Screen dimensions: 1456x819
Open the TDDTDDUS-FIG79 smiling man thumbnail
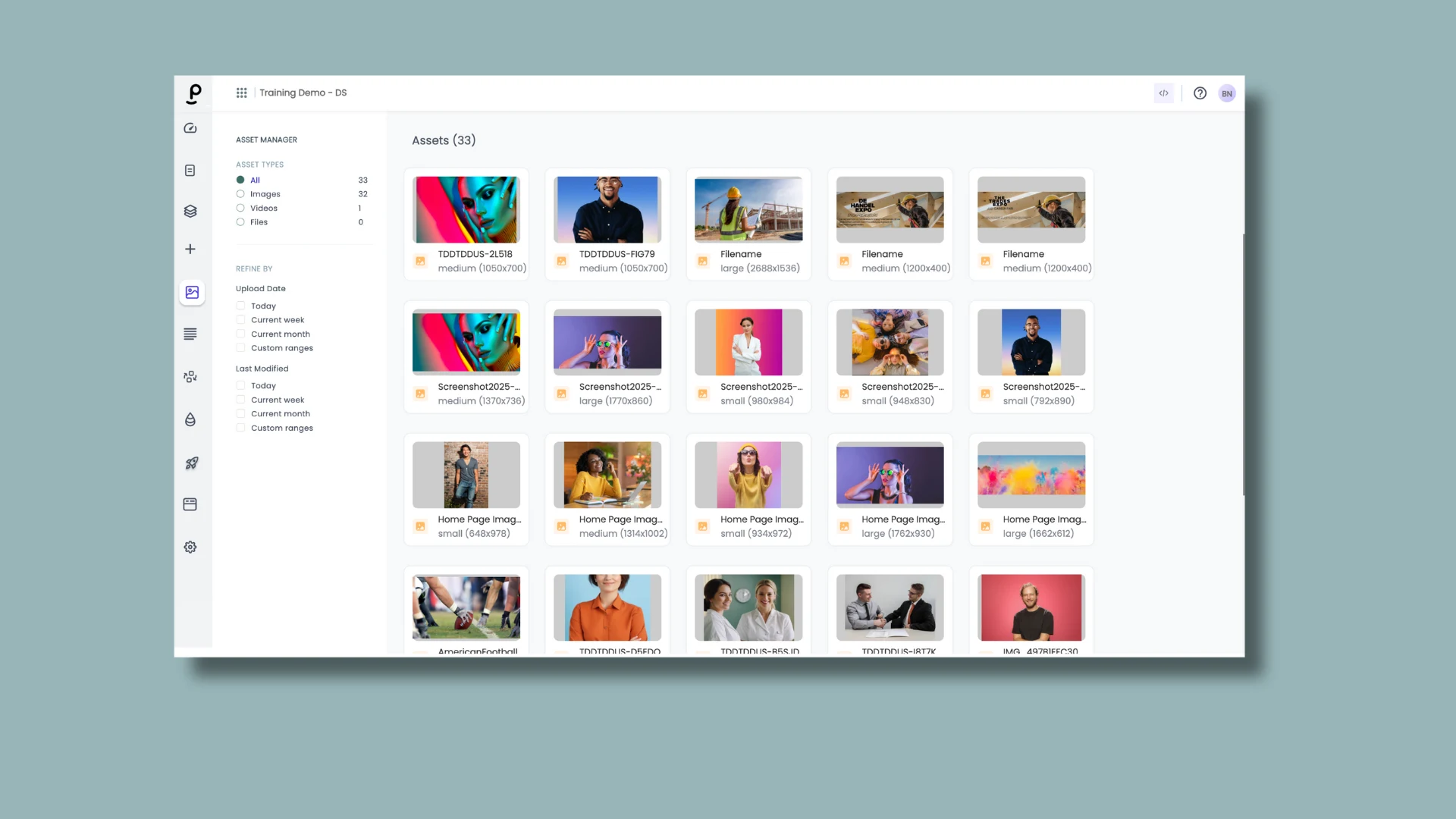pos(607,209)
